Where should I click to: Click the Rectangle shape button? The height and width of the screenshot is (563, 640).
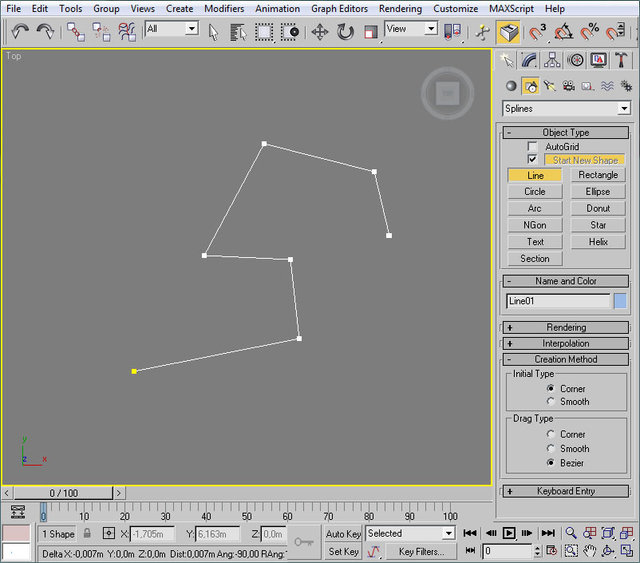pos(598,175)
